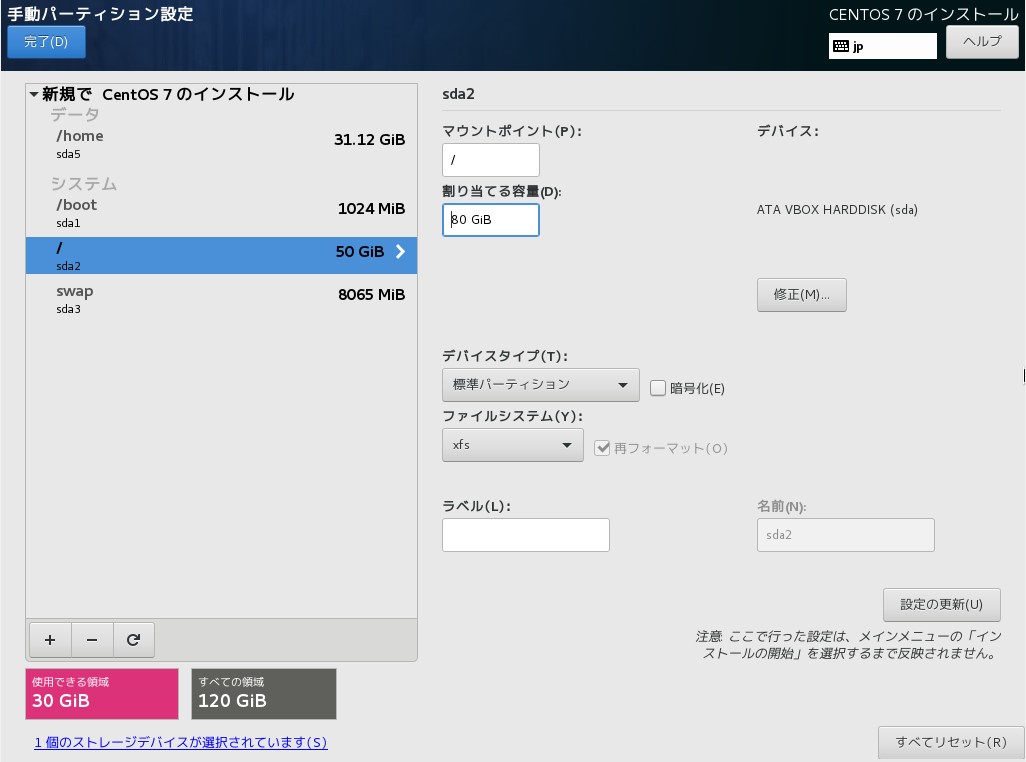
Task: Click the arrow on the selected root partition
Action: [x=400, y=252]
